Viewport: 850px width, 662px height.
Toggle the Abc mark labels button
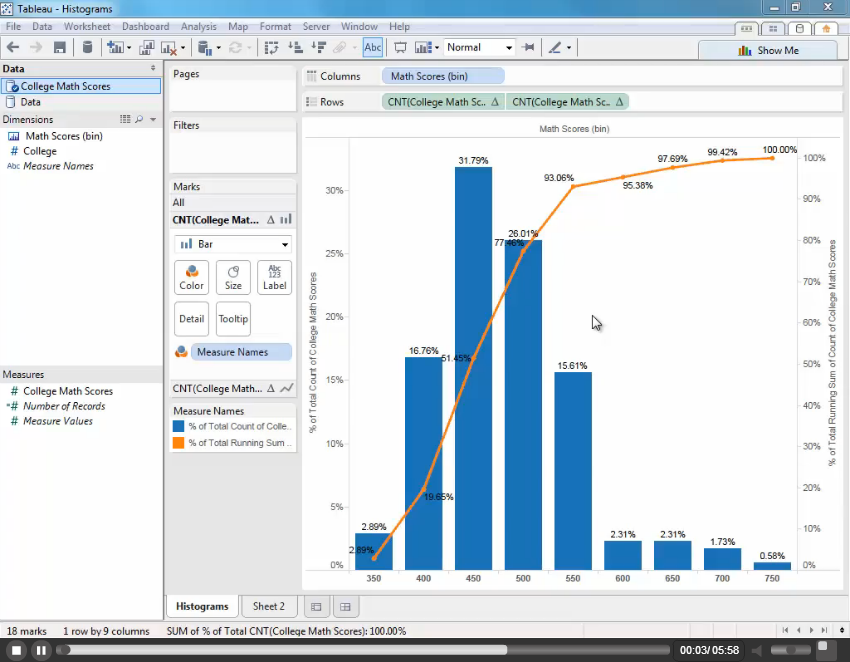coord(372,47)
